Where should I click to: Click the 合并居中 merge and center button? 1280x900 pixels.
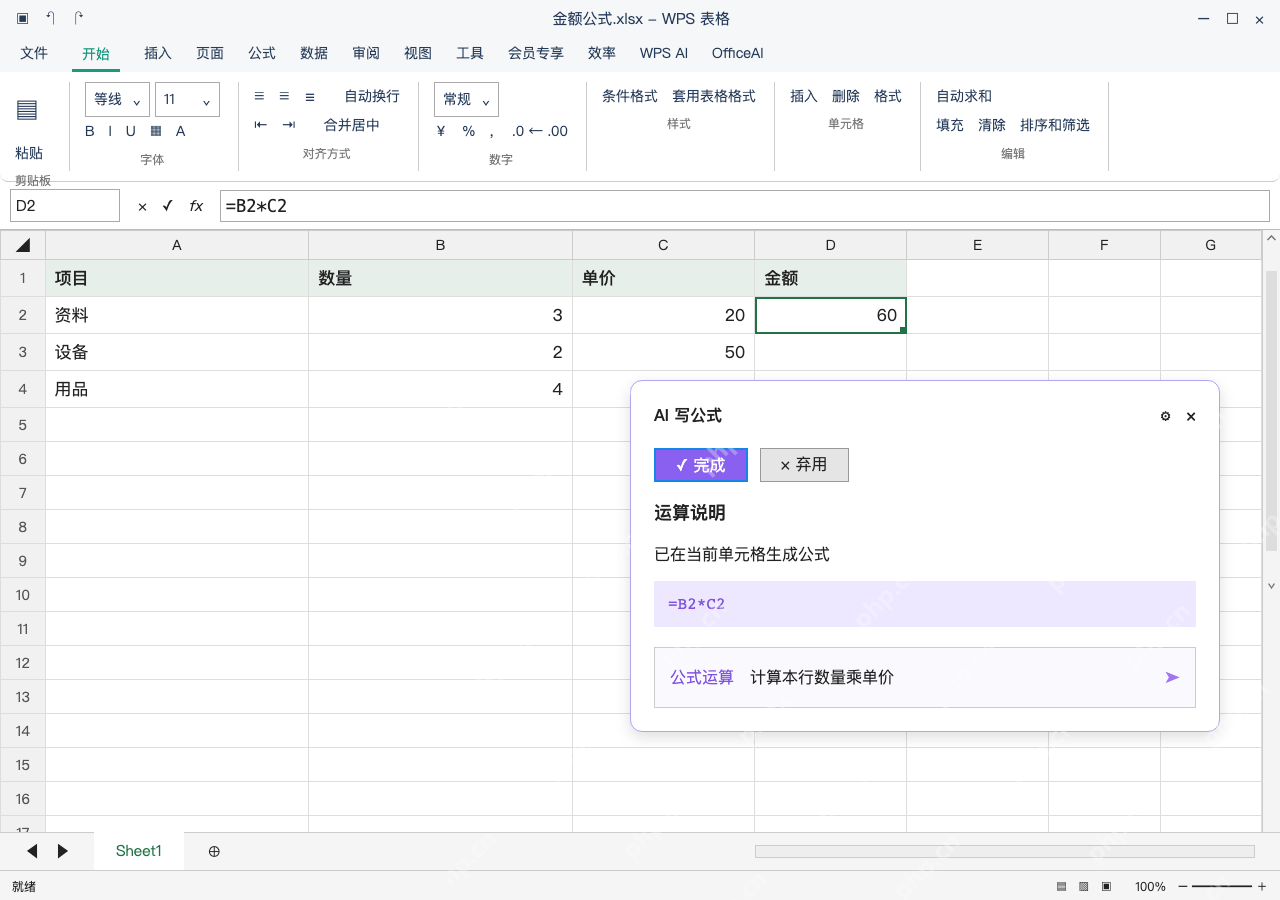click(352, 125)
